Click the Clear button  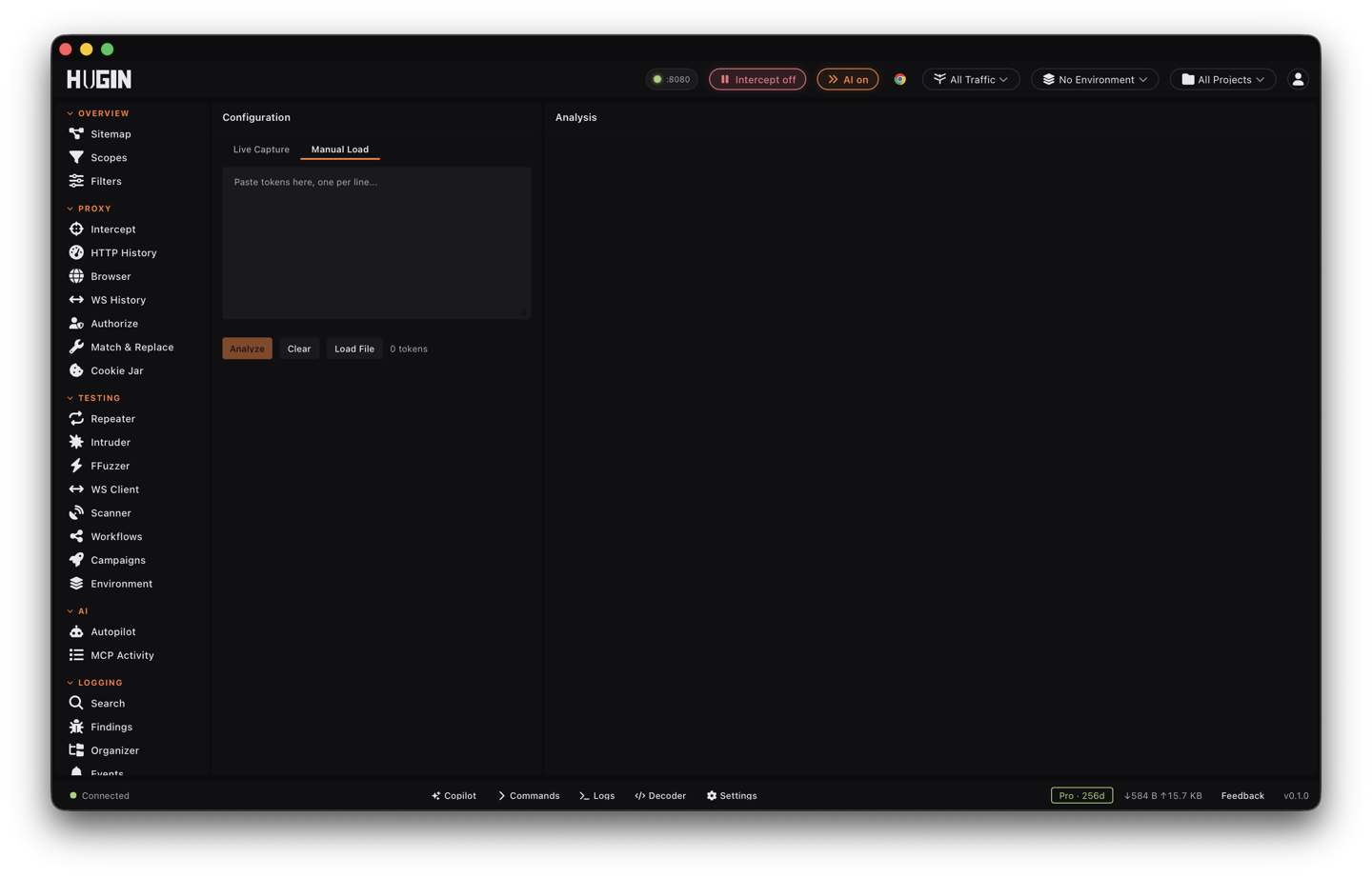click(299, 349)
